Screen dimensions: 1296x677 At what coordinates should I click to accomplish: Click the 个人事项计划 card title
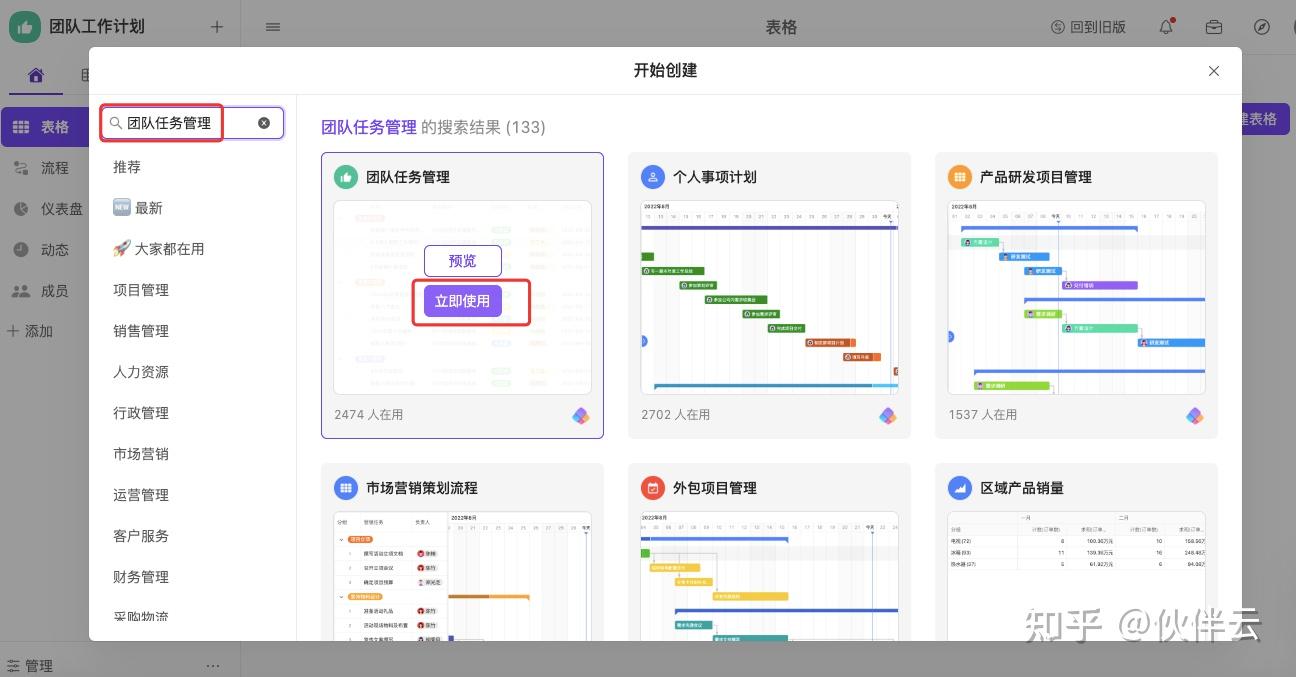click(x=715, y=177)
